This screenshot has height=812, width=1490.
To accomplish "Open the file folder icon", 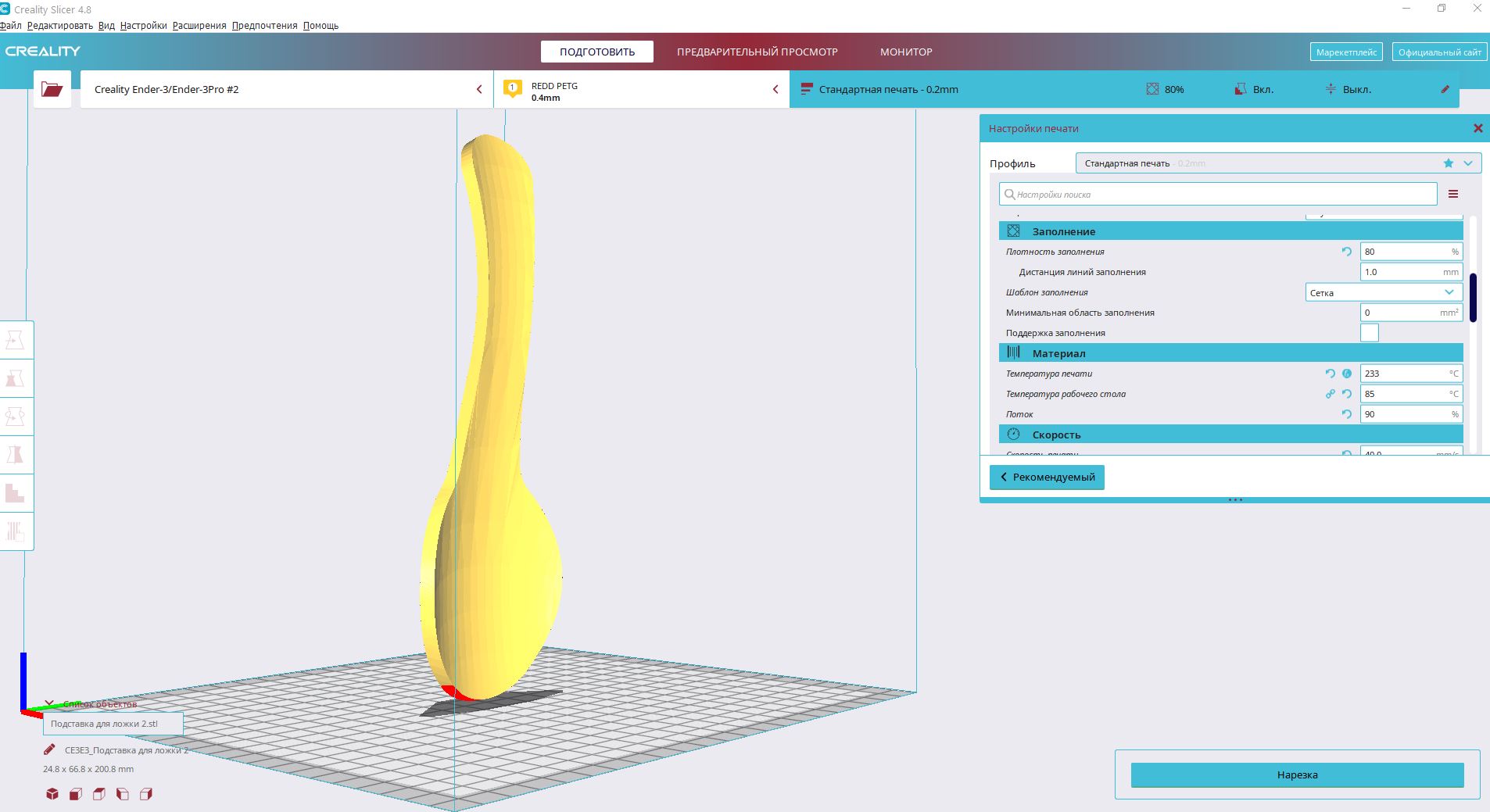I will 52,89.
